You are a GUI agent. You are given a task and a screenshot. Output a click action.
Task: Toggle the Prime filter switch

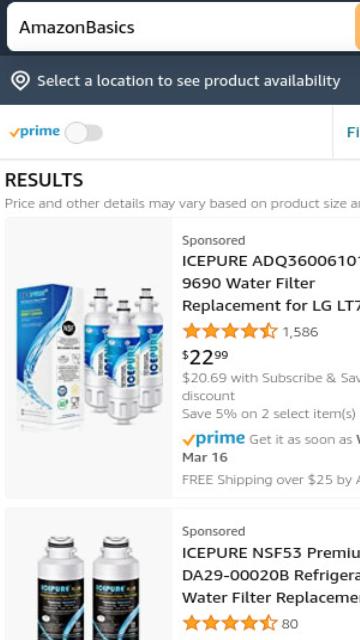(84, 133)
